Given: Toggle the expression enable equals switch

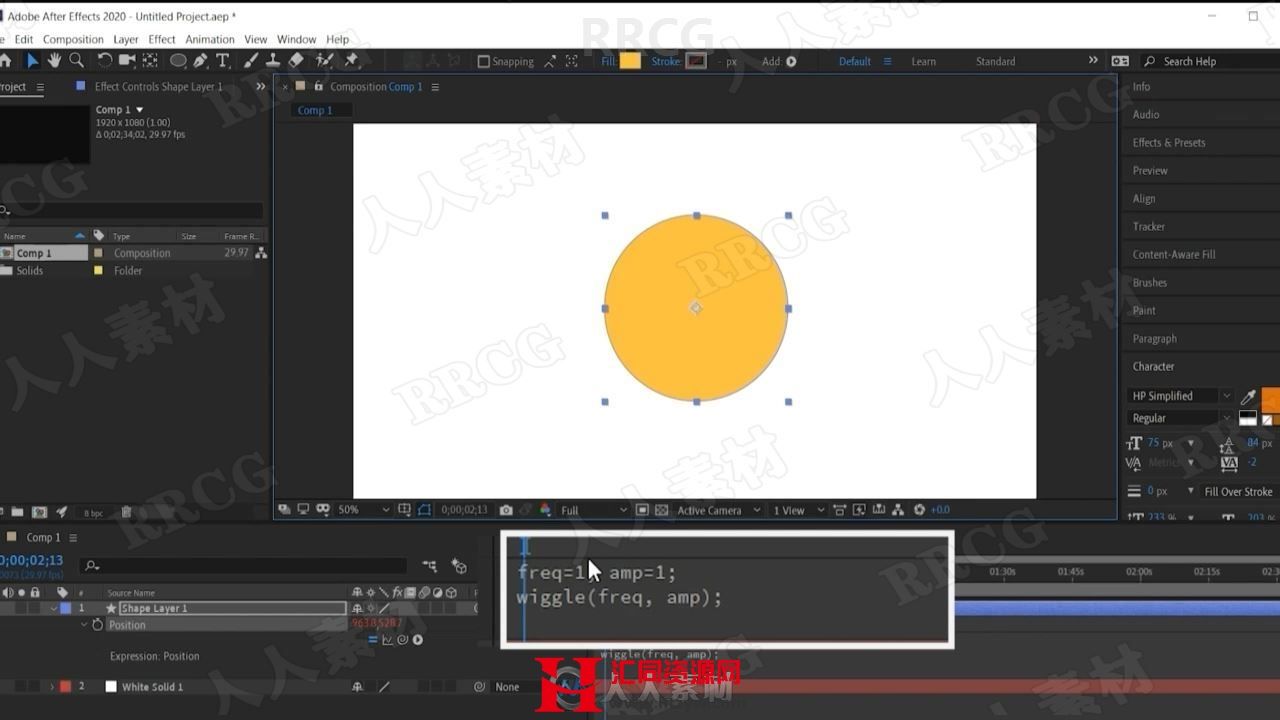Looking at the screenshot, I should point(373,640).
